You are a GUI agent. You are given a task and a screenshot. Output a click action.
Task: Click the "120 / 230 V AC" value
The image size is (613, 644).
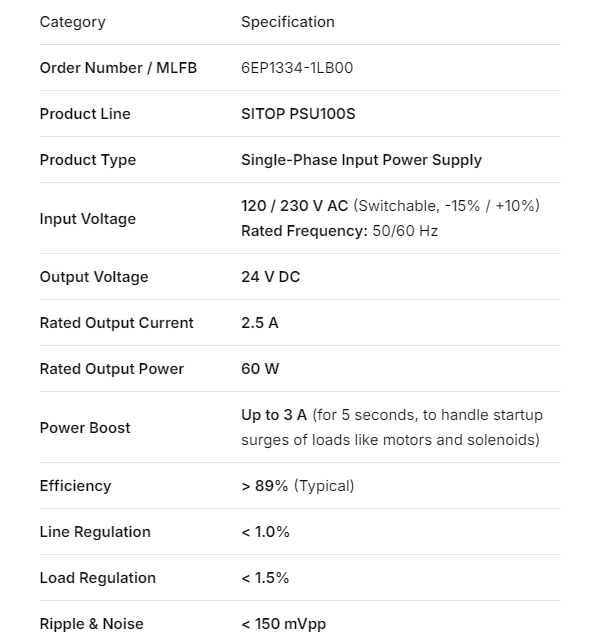(295, 206)
